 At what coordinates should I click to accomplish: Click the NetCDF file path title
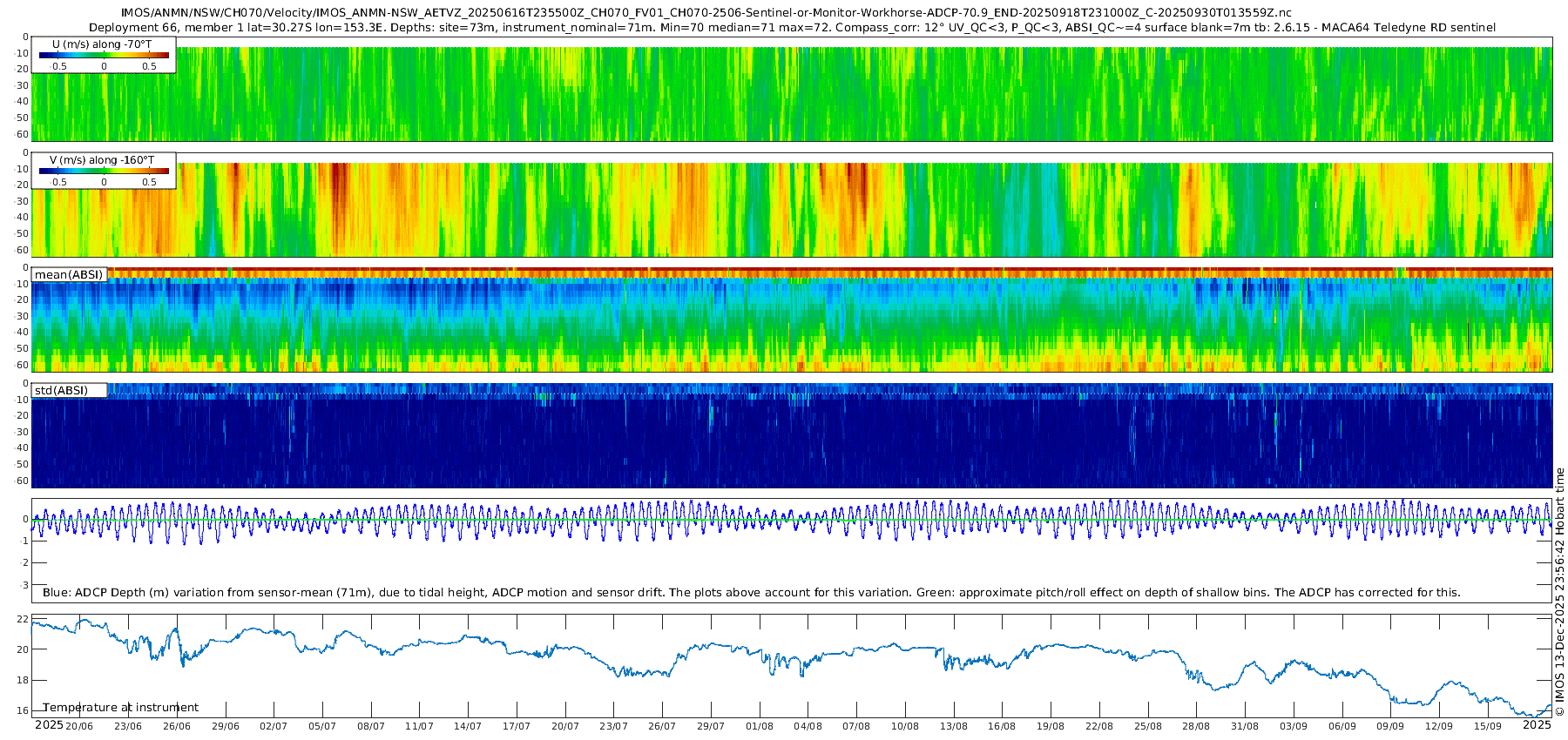[x=706, y=13]
